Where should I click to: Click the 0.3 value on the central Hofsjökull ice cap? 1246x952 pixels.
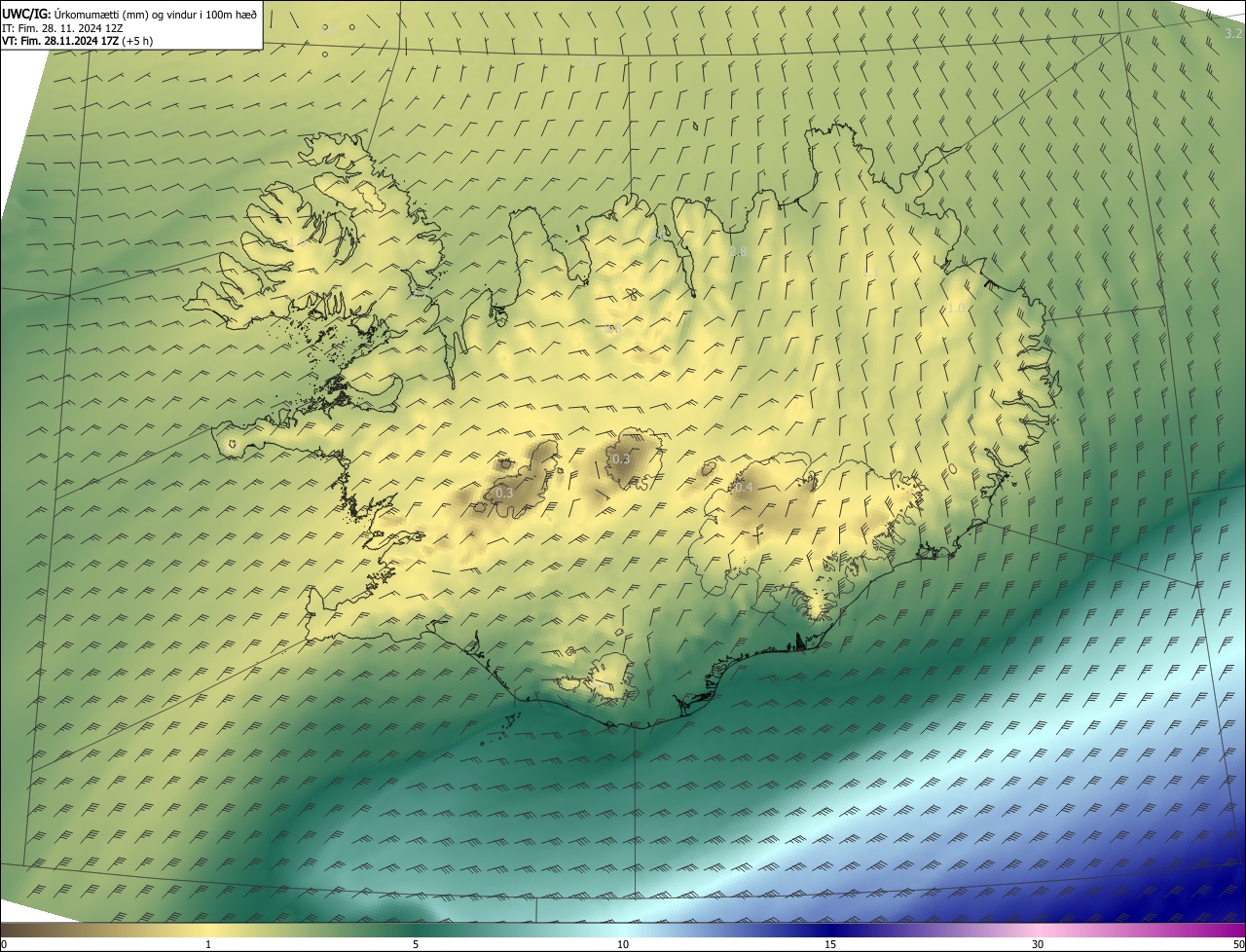click(620, 459)
